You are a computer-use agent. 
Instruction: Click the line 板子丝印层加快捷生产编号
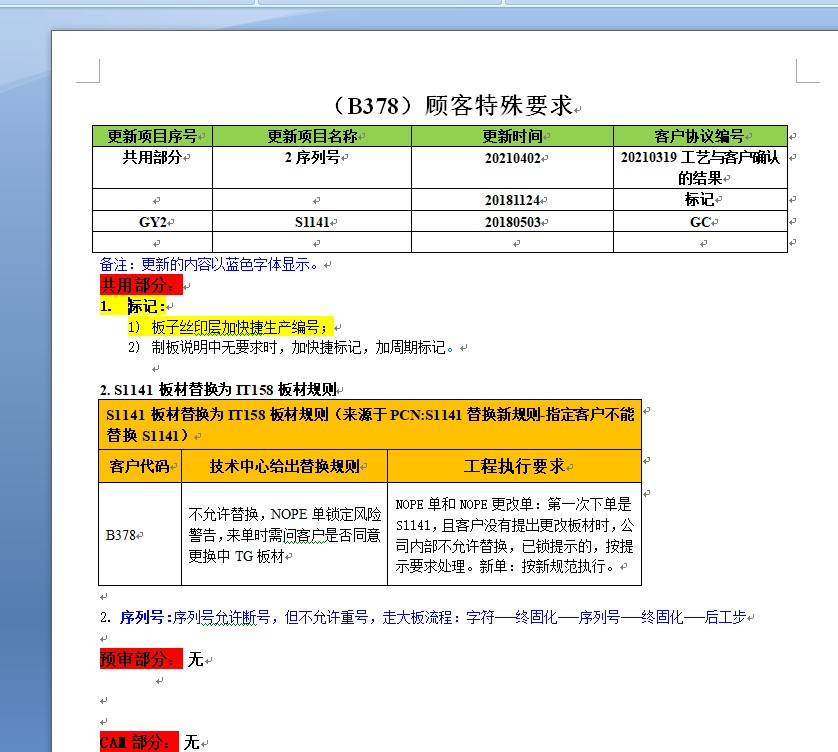pyautogui.click(x=230, y=327)
